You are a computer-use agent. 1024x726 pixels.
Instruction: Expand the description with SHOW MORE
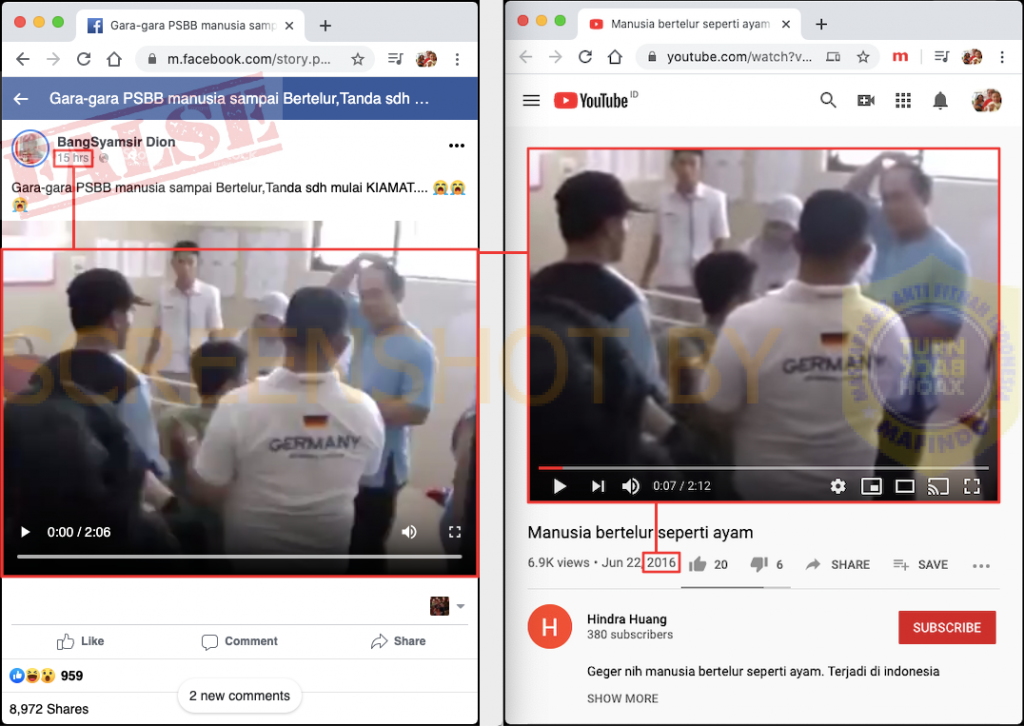click(x=622, y=699)
